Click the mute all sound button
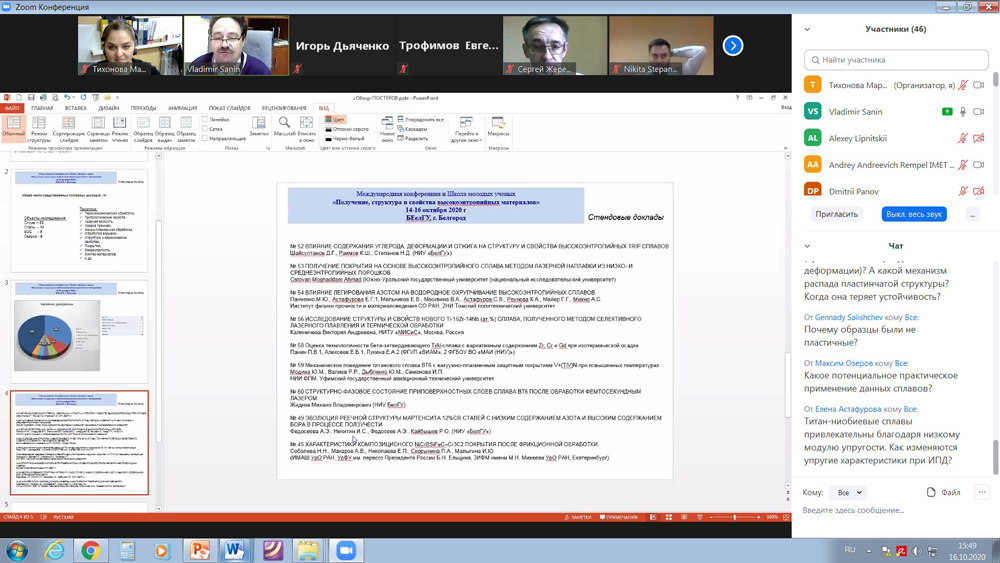The height and width of the screenshot is (563, 1000). (x=914, y=214)
